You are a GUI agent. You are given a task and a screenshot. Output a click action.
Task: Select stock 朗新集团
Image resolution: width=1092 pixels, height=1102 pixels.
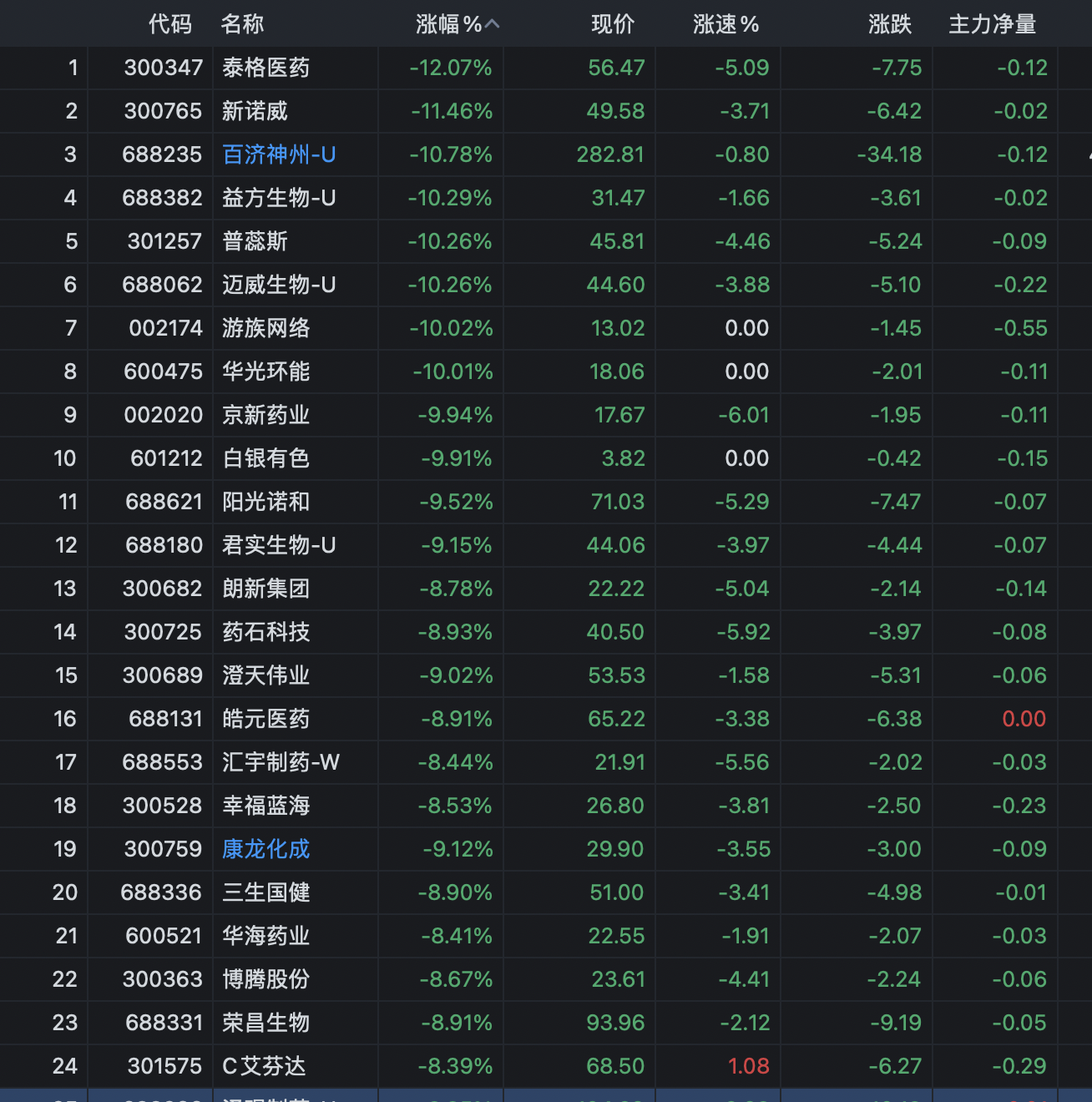point(266,589)
